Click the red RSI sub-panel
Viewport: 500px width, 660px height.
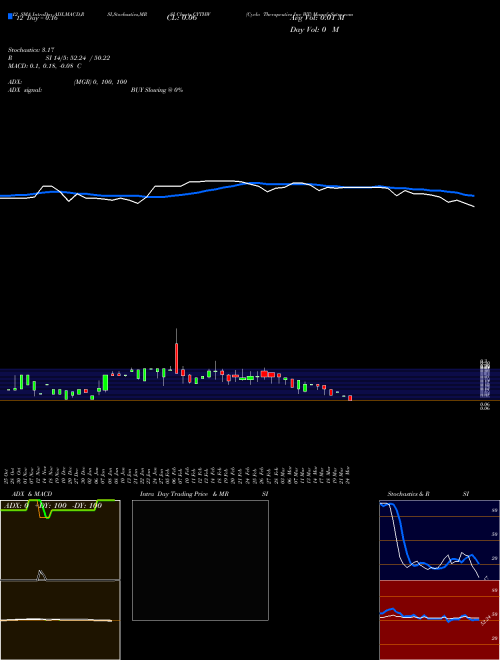coord(439,620)
